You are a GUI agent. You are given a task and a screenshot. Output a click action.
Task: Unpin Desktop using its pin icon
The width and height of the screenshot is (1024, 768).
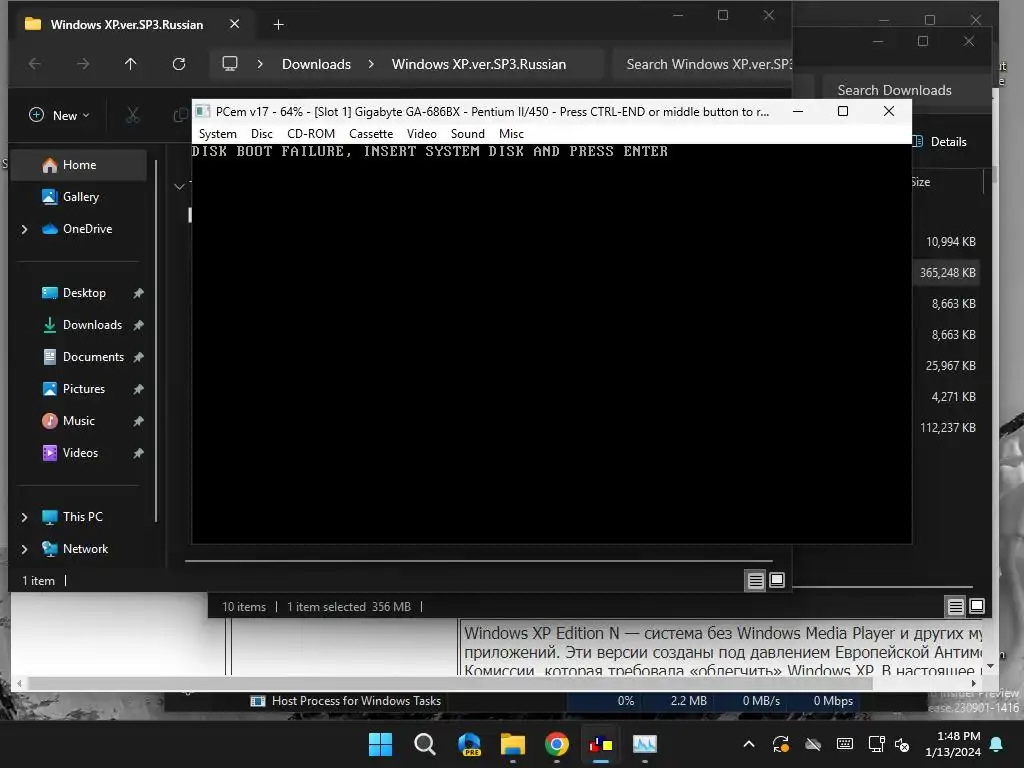(x=138, y=293)
